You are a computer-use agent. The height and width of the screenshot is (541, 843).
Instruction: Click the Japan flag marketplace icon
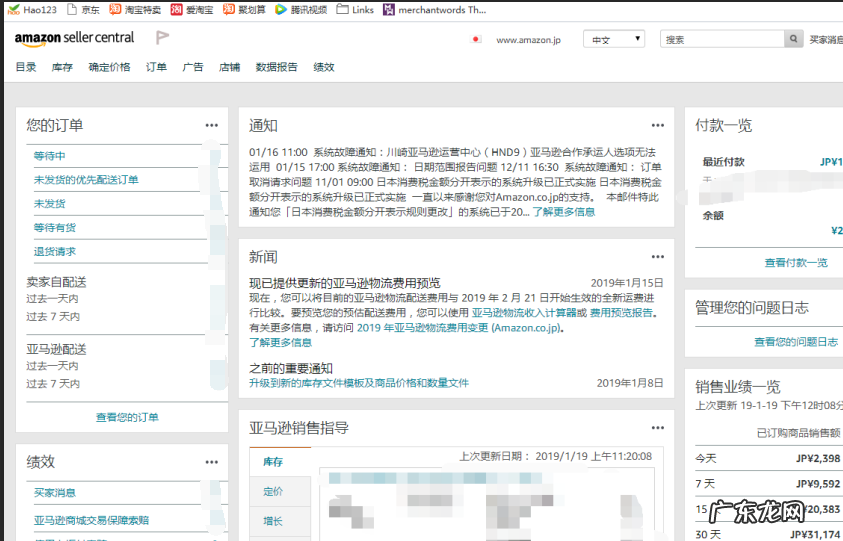(475, 39)
